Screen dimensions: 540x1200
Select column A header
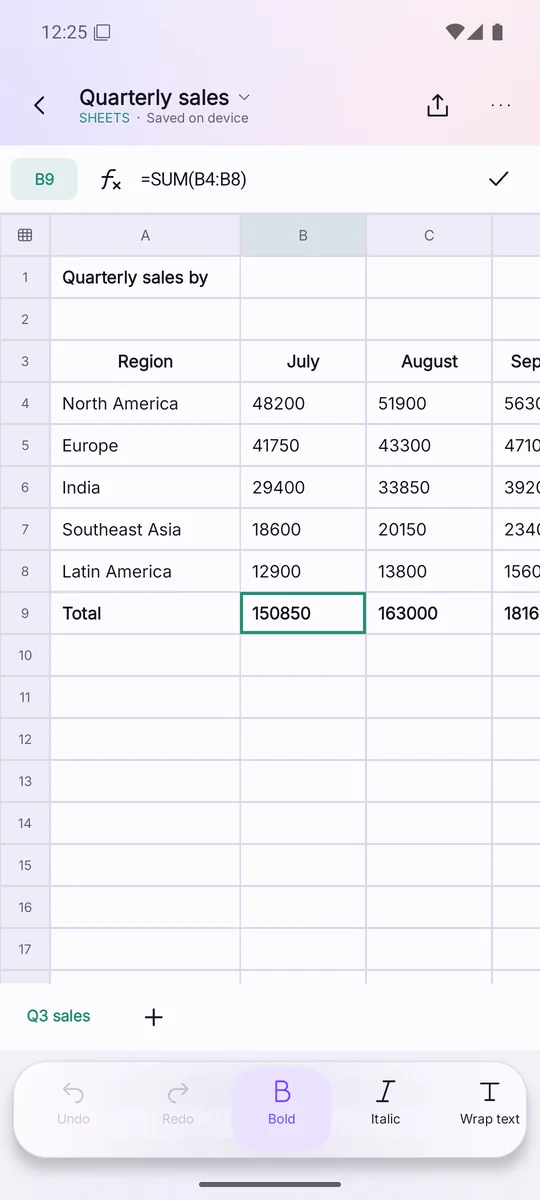[x=145, y=235]
